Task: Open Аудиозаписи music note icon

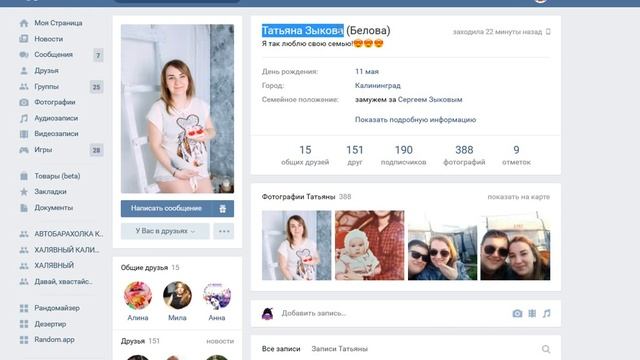Action: 24,118
